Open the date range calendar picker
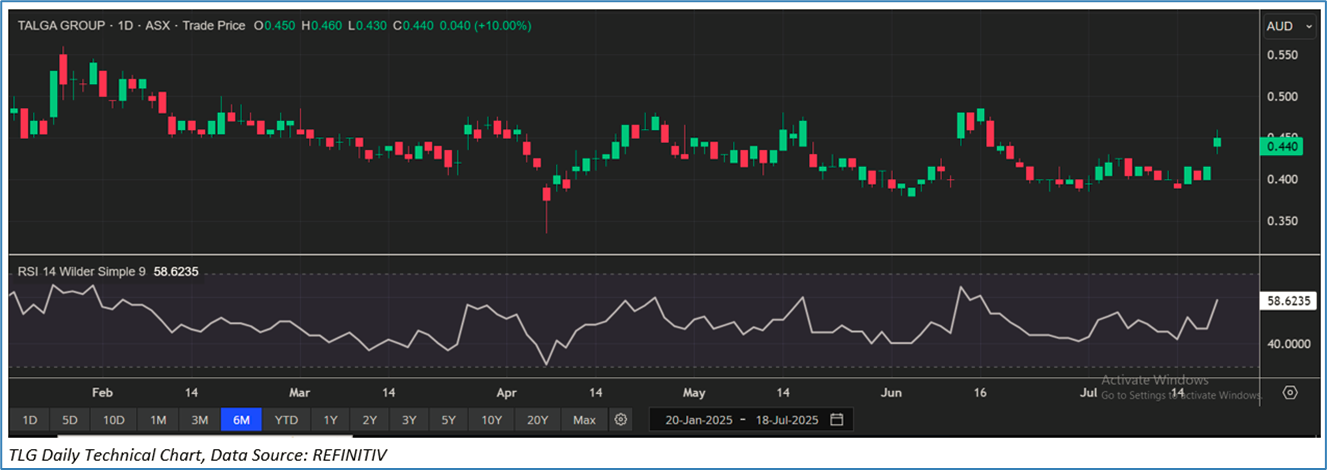 [x=837, y=419]
